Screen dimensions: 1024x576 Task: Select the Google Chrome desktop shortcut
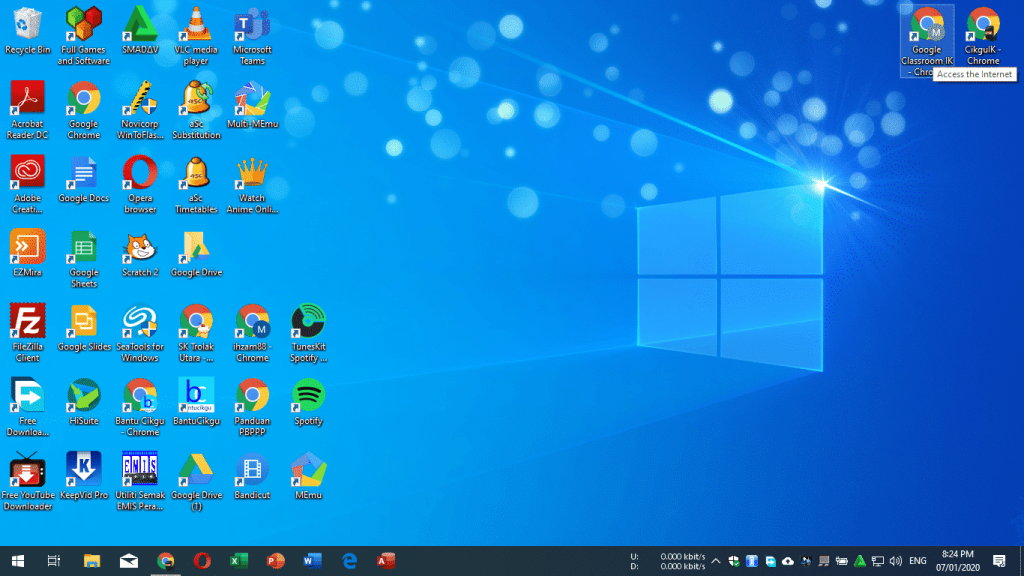[x=84, y=110]
